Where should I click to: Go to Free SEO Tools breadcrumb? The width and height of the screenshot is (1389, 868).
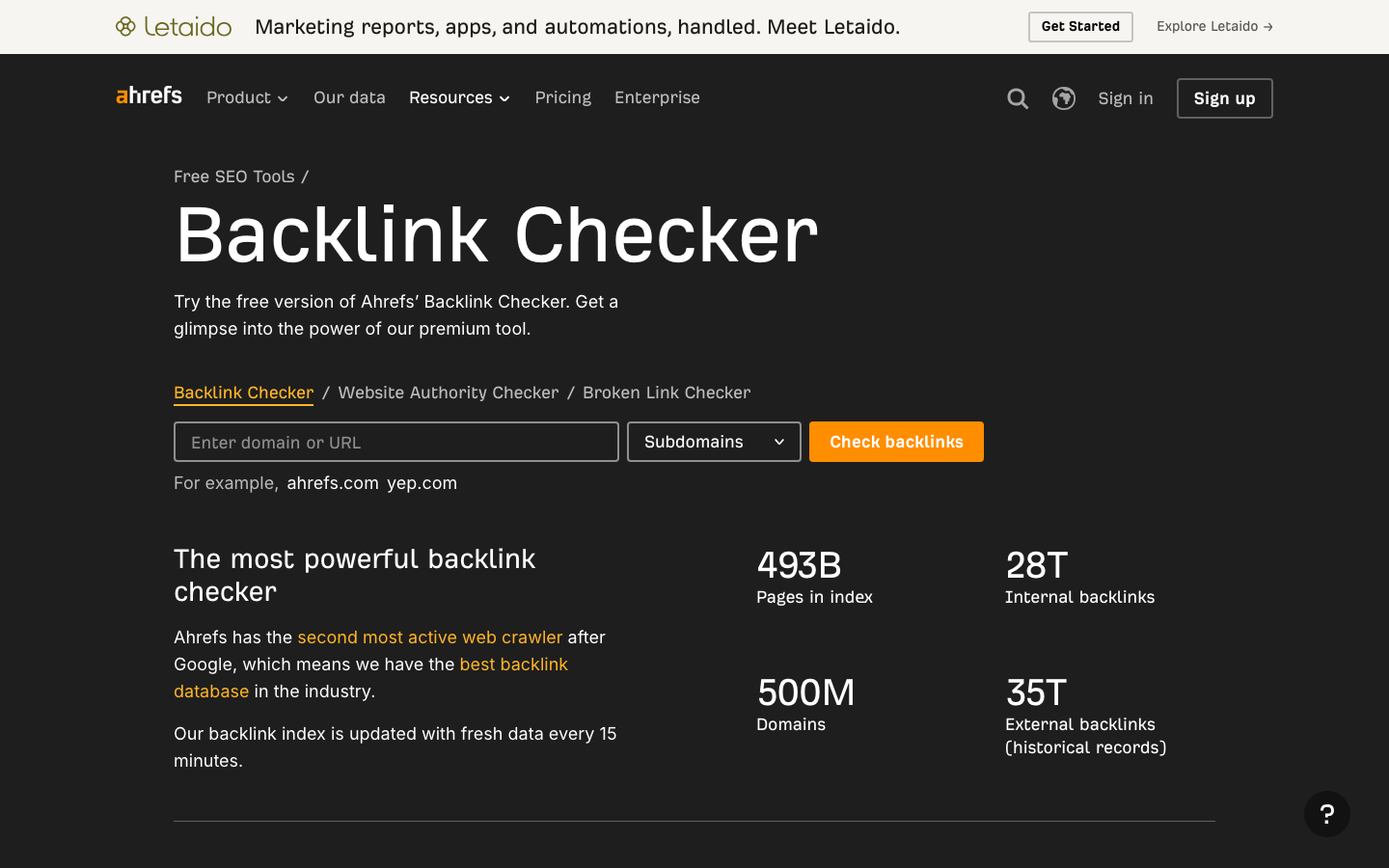(234, 176)
